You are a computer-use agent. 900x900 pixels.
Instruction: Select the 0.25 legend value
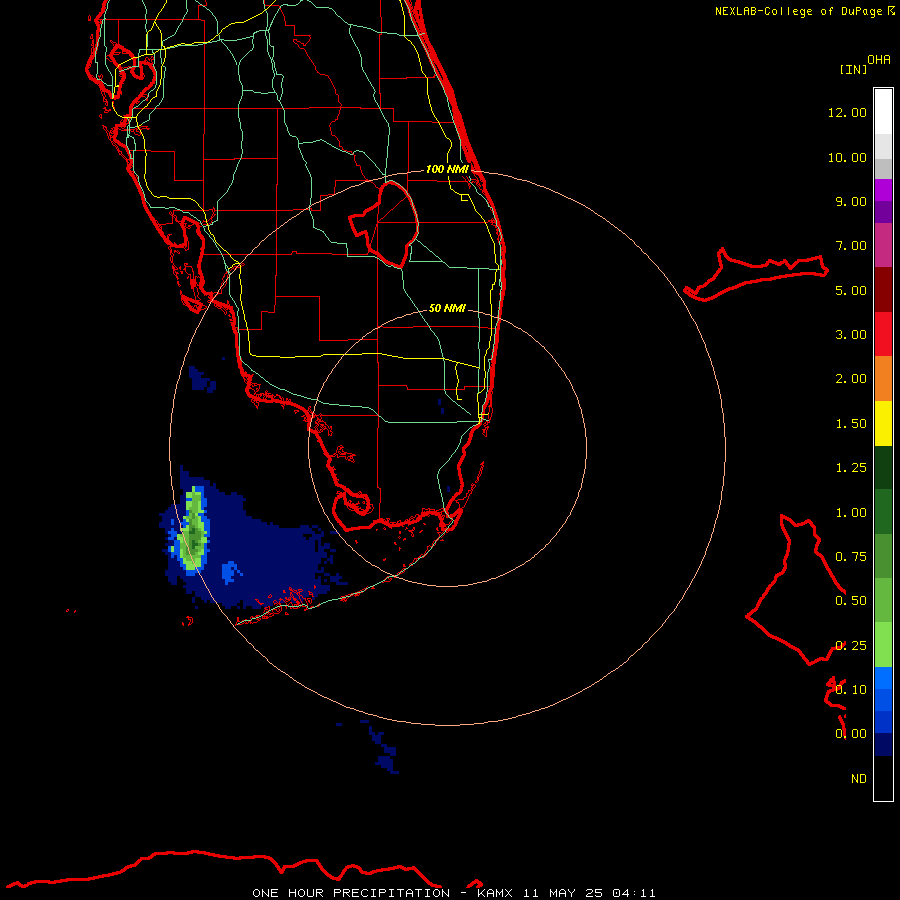851,646
